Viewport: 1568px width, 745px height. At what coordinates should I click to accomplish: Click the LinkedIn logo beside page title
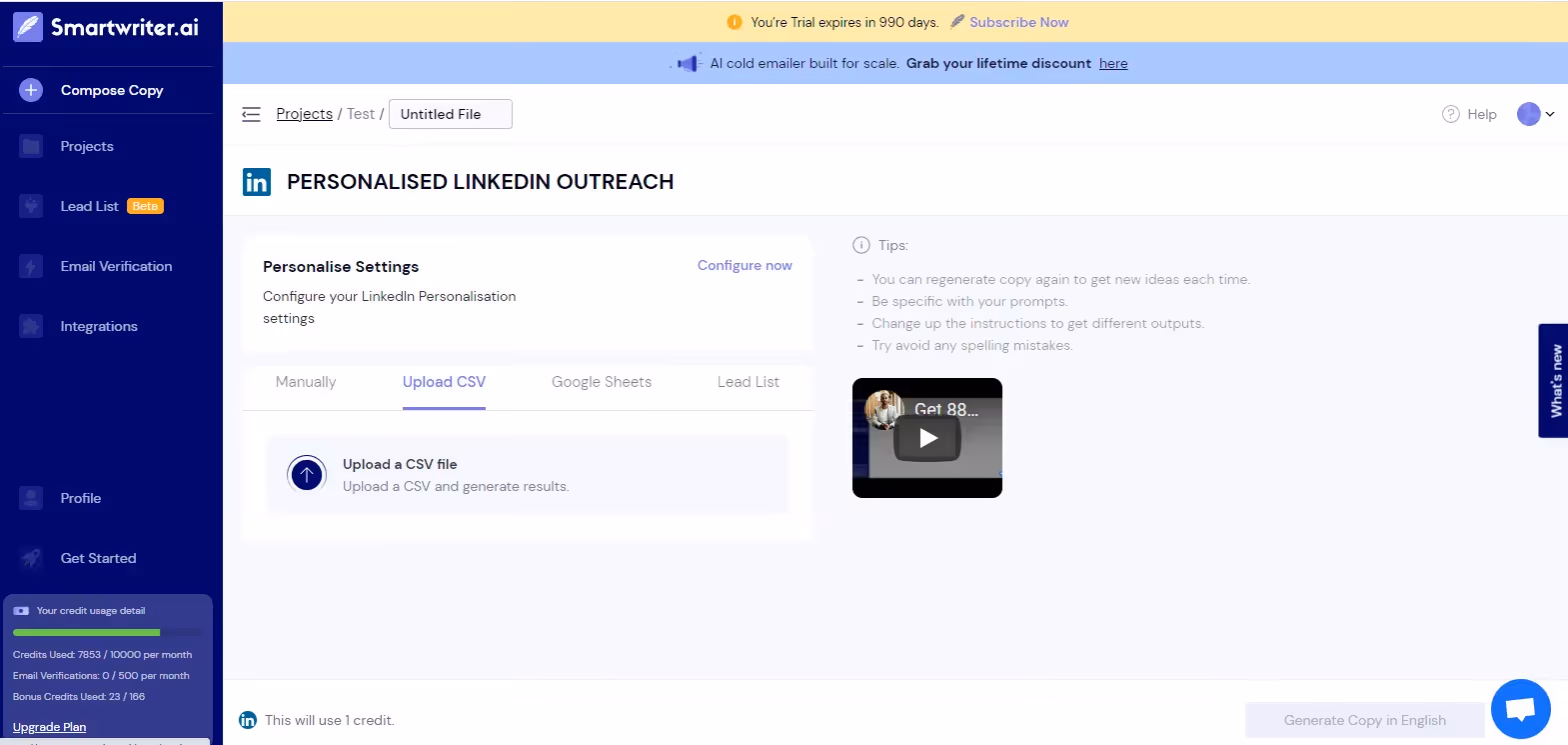click(257, 182)
